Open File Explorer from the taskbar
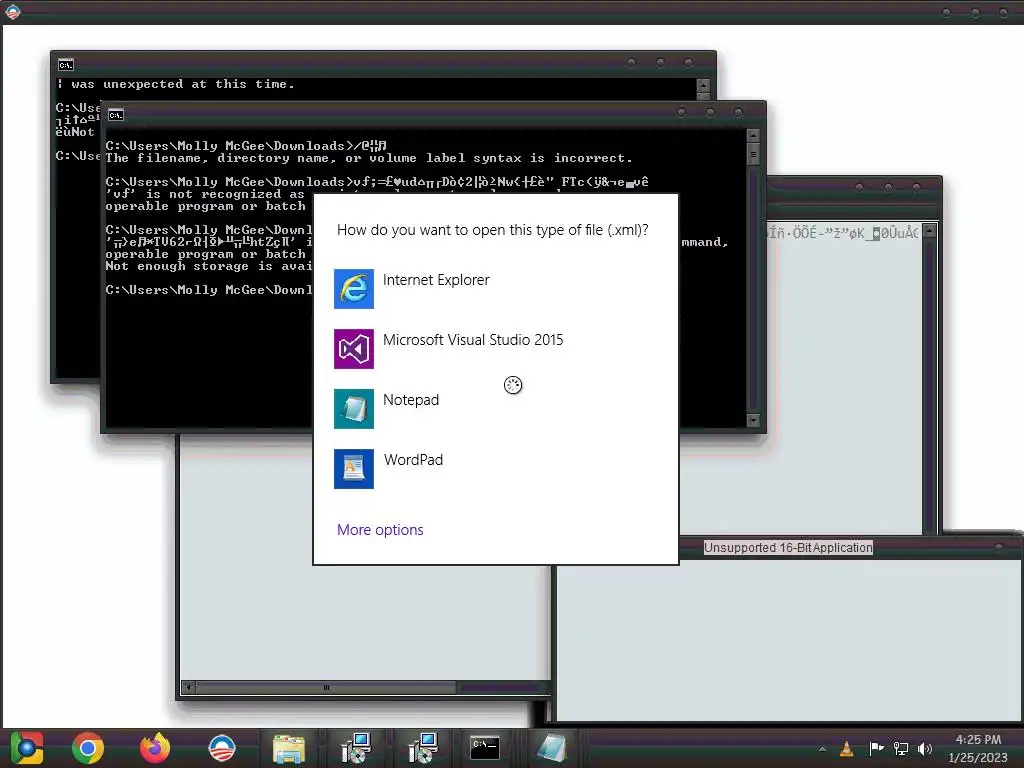This screenshot has width=1024, height=768. [289, 748]
